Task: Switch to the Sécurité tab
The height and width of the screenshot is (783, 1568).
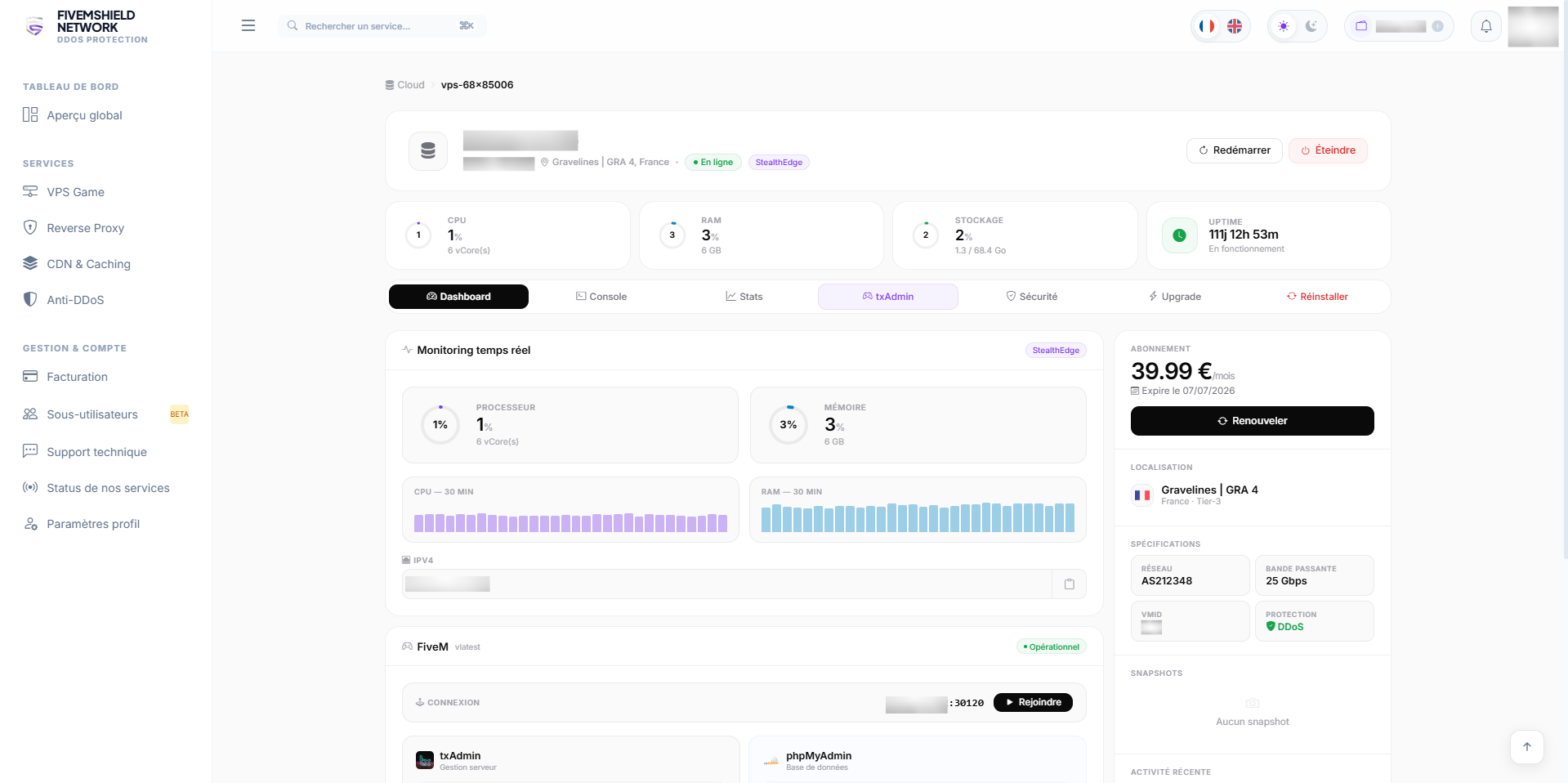Action: coord(1031,297)
